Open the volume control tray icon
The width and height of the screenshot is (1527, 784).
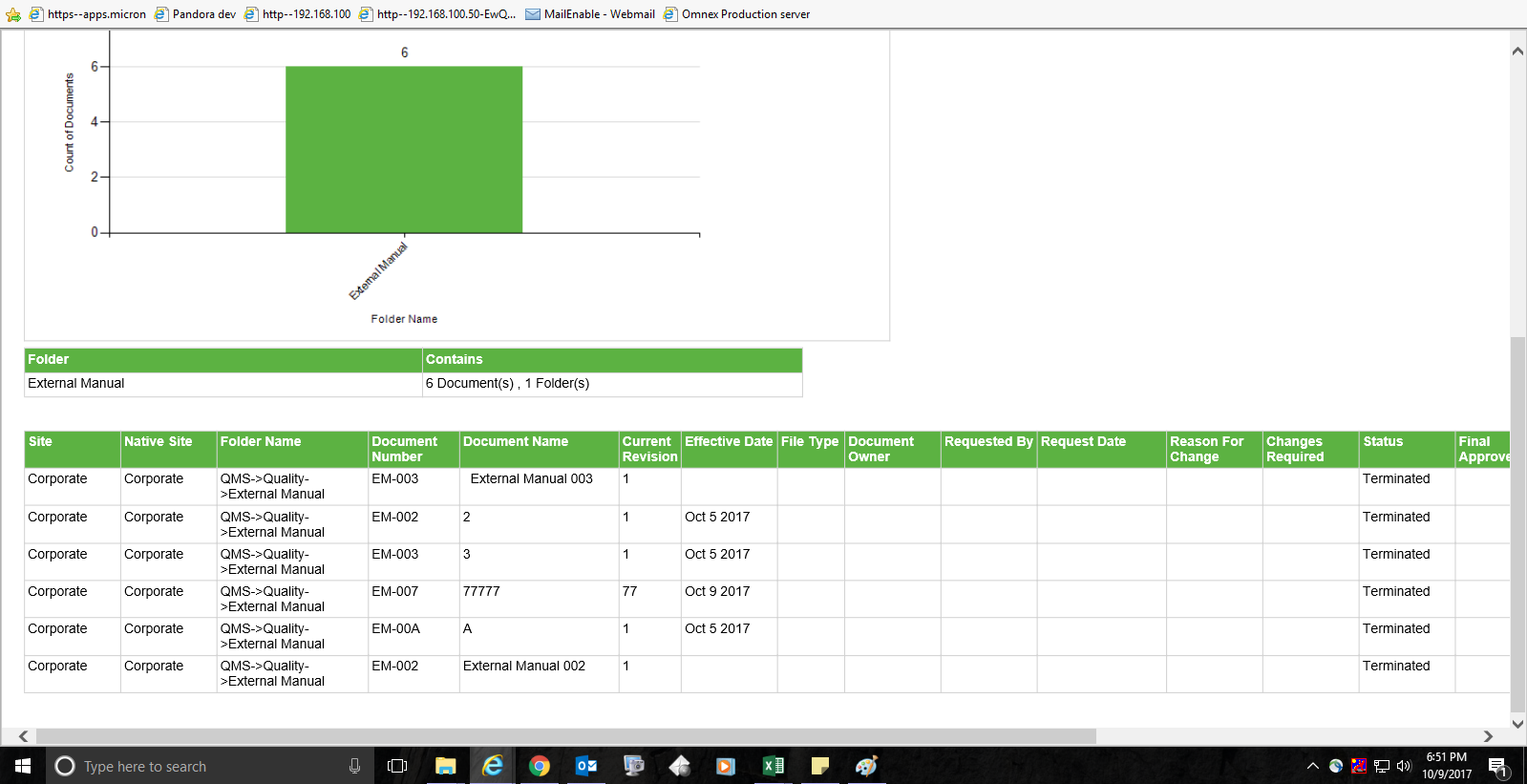click(x=1404, y=766)
